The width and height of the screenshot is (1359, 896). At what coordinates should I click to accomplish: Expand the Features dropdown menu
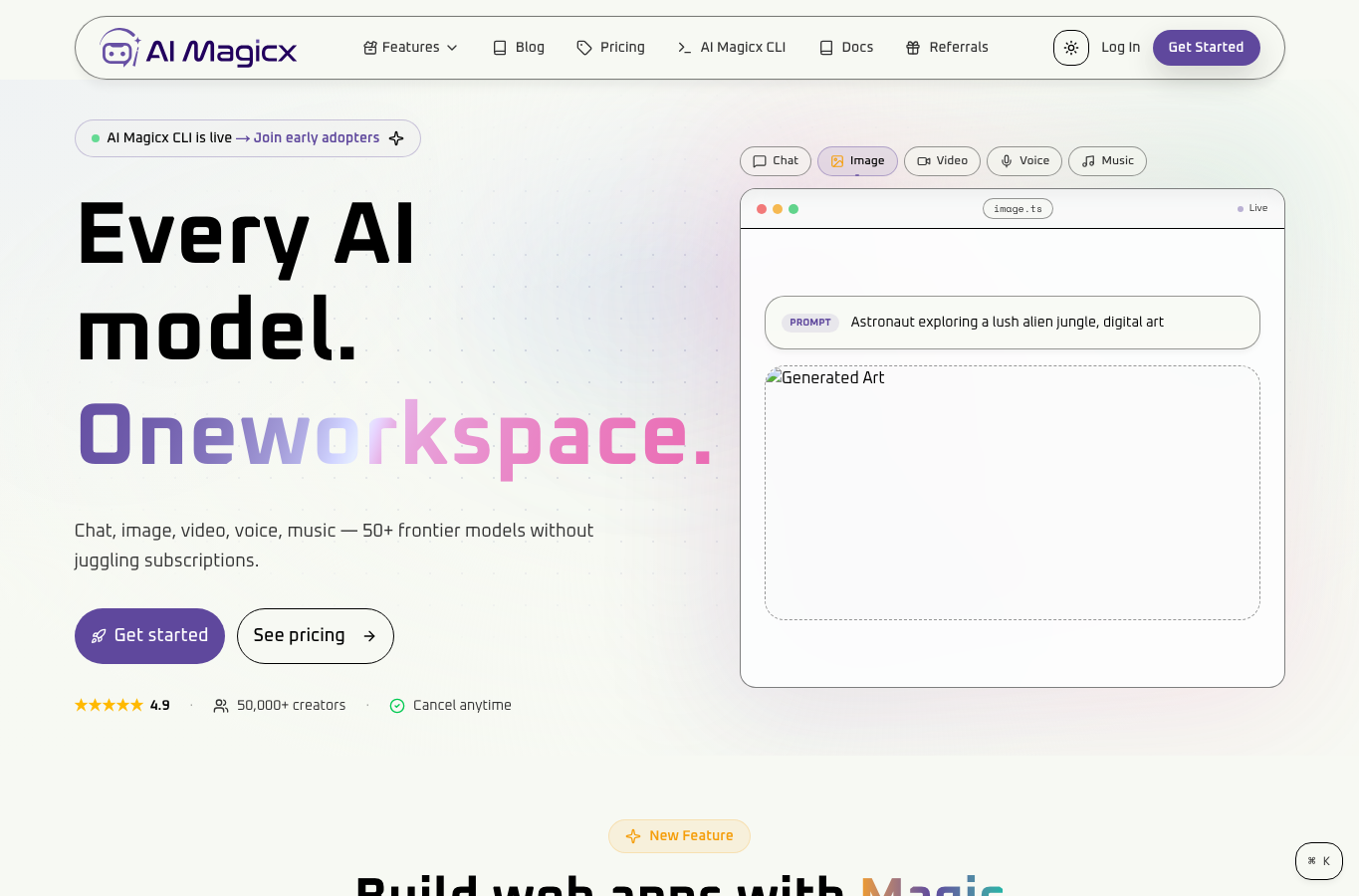click(410, 48)
